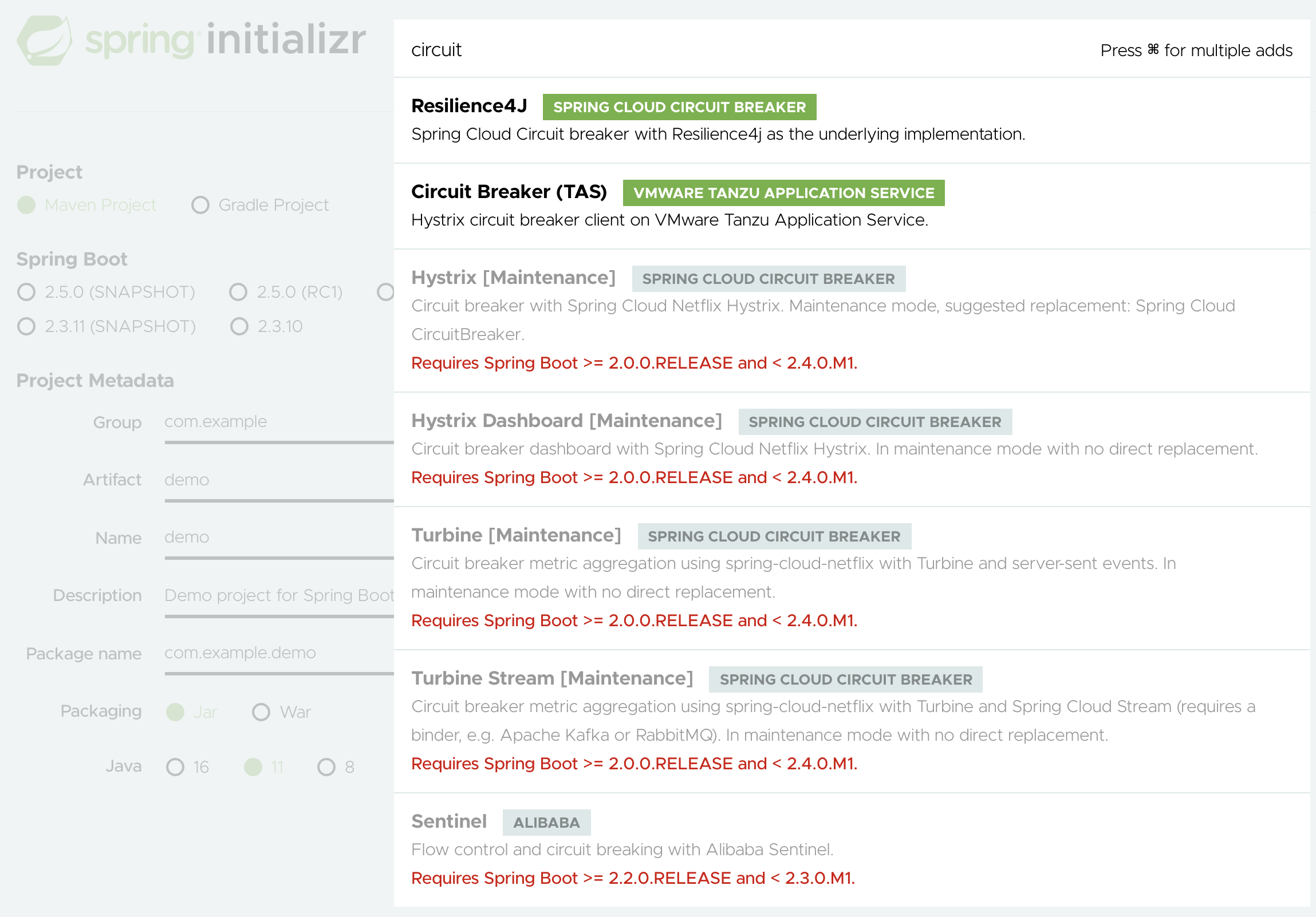Select Jar packaging option
The image size is (1316, 917).
[x=175, y=712]
